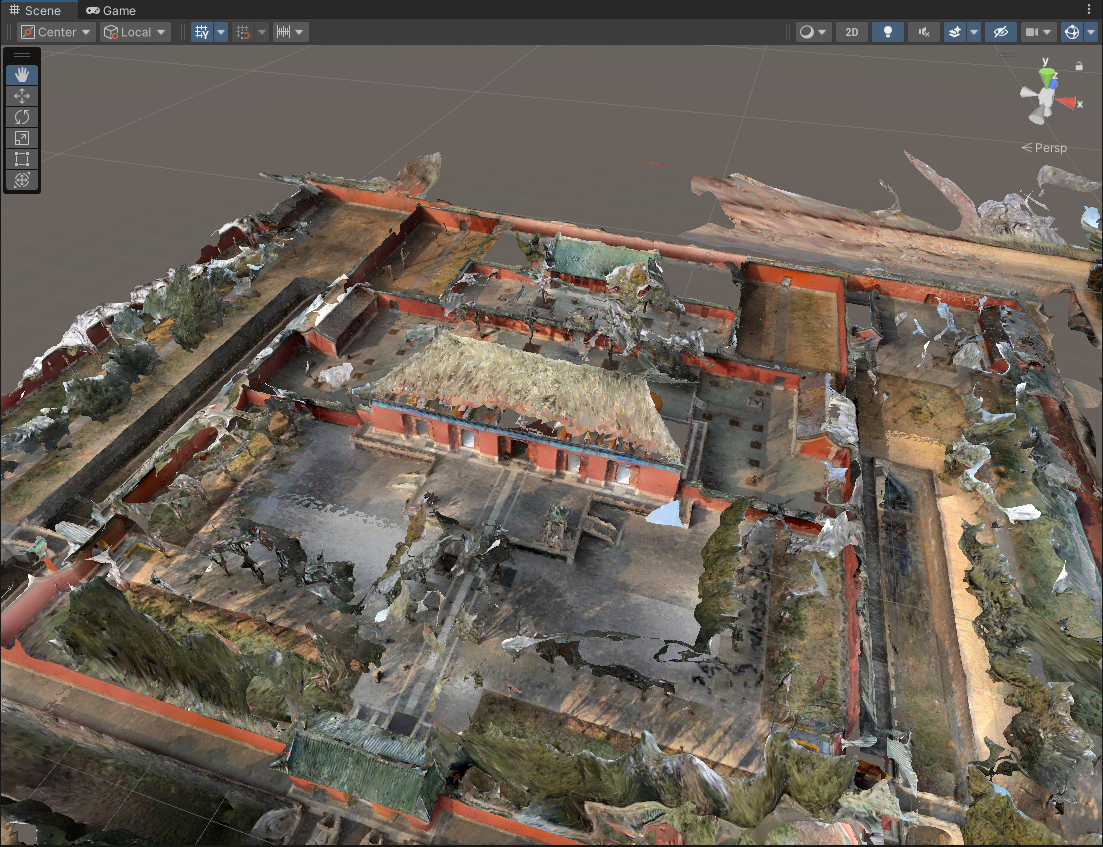Select the Hand view tool
The image size is (1103, 847).
(x=22, y=75)
